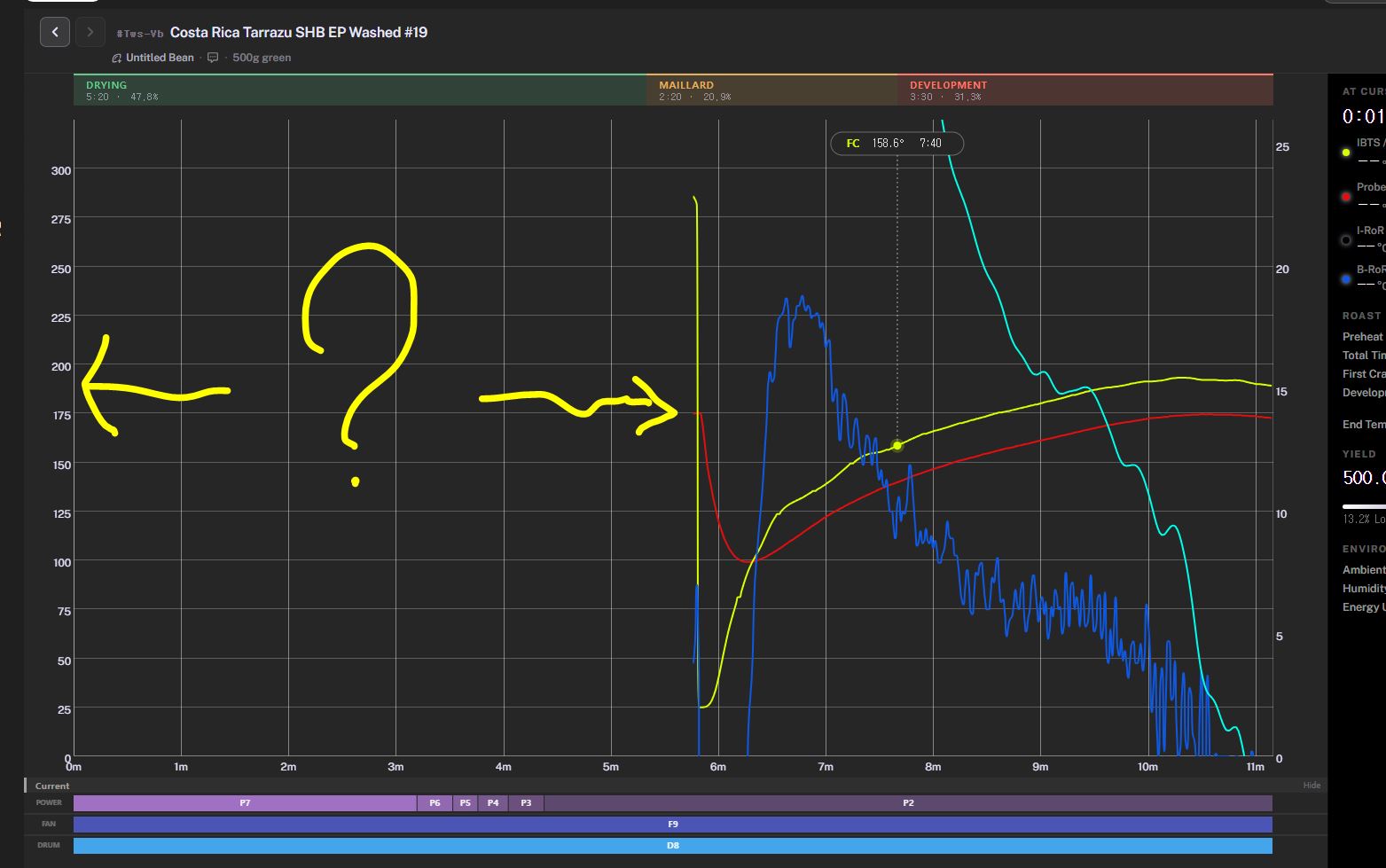Image resolution: width=1386 pixels, height=868 pixels.
Task: Click the bean icon beside Untitled Bean
Action: (116, 58)
